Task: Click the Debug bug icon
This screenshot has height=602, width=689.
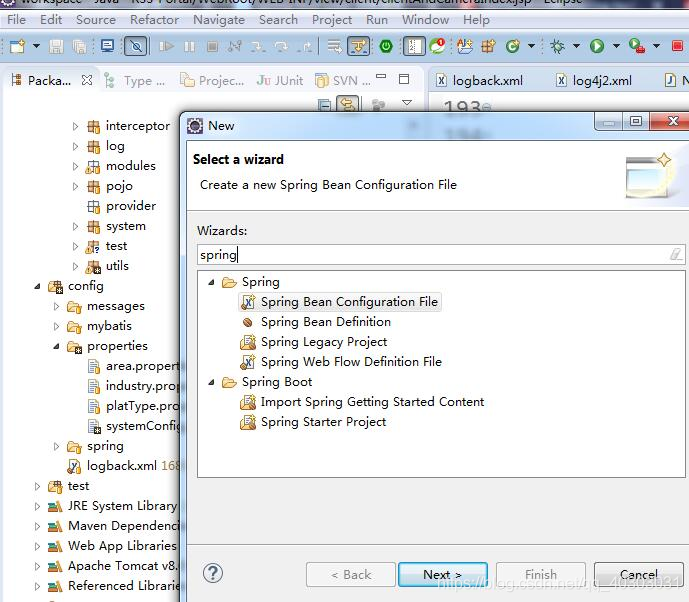Action: click(x=557, y=46)
